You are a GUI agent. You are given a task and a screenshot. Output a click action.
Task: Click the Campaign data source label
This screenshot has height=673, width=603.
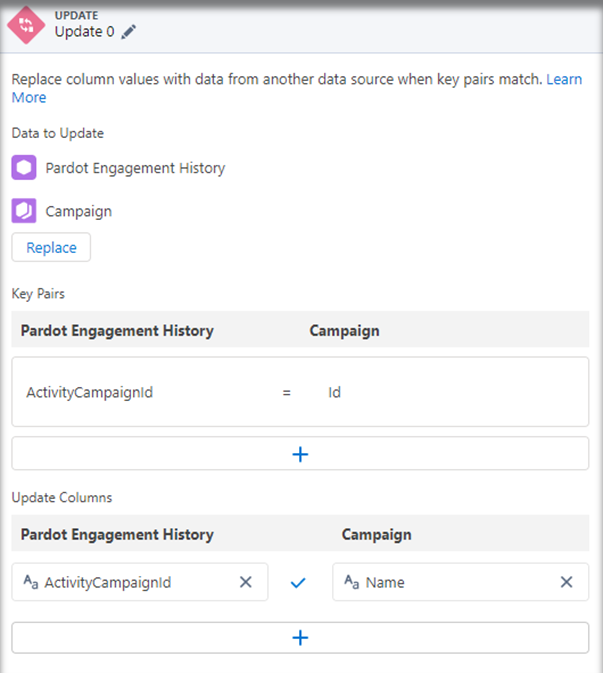79,211
